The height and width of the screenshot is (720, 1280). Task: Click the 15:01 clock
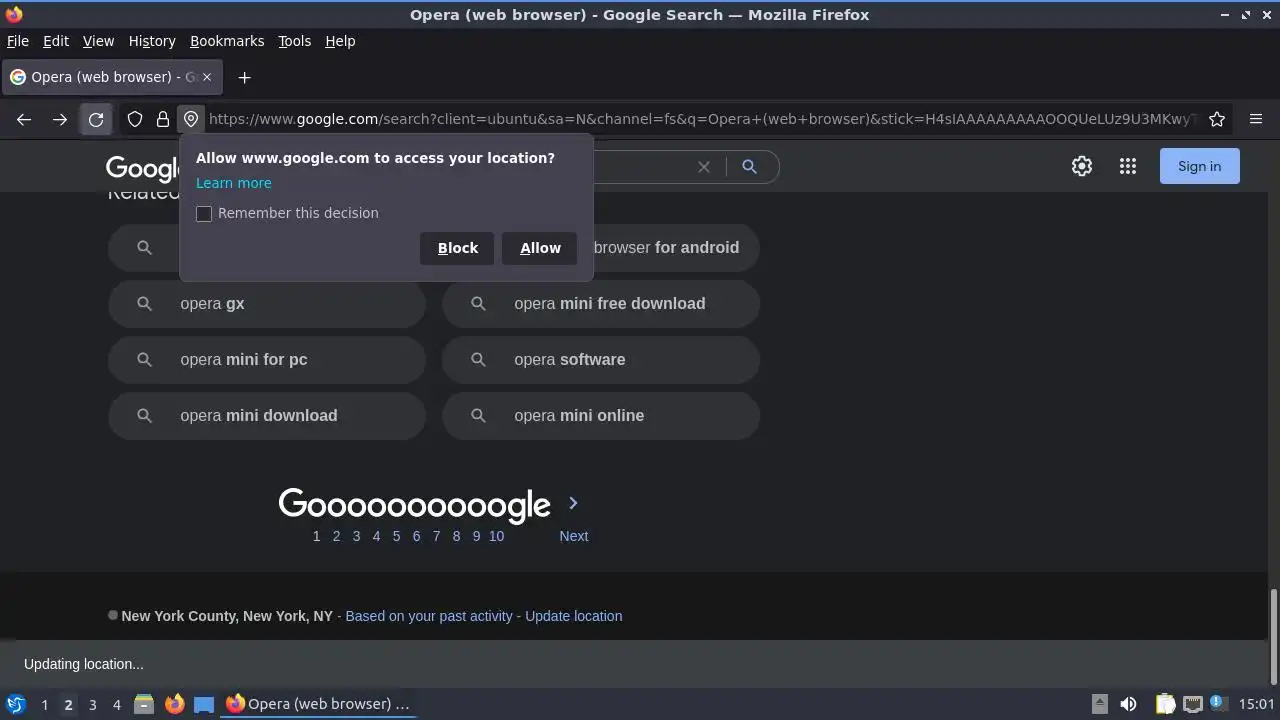point(1256,704)
